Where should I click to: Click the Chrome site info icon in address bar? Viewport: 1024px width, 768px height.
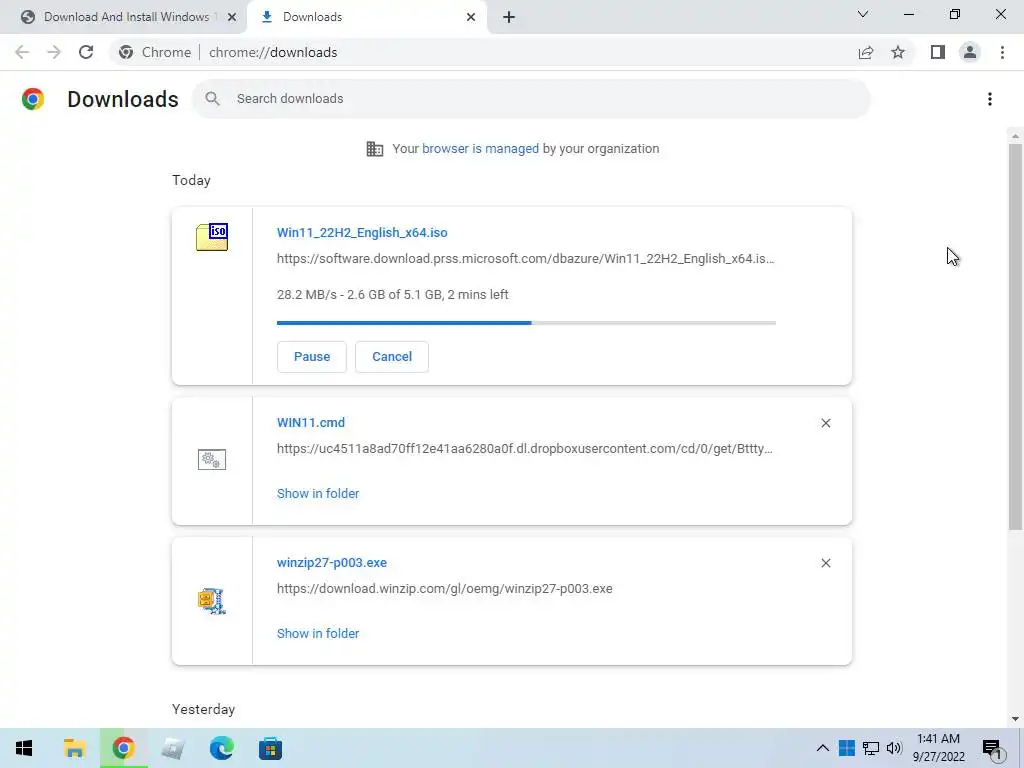126,52
